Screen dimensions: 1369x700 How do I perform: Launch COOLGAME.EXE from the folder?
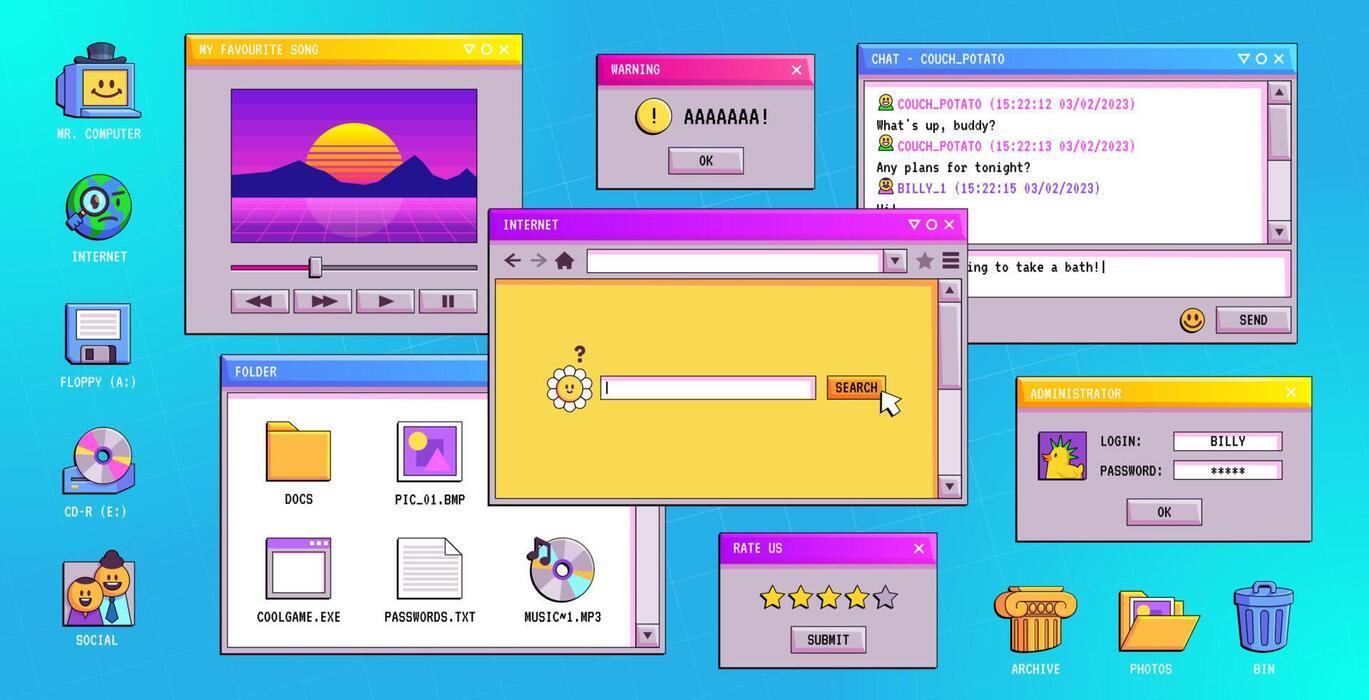pyautogui.click(x=297, y=570)
